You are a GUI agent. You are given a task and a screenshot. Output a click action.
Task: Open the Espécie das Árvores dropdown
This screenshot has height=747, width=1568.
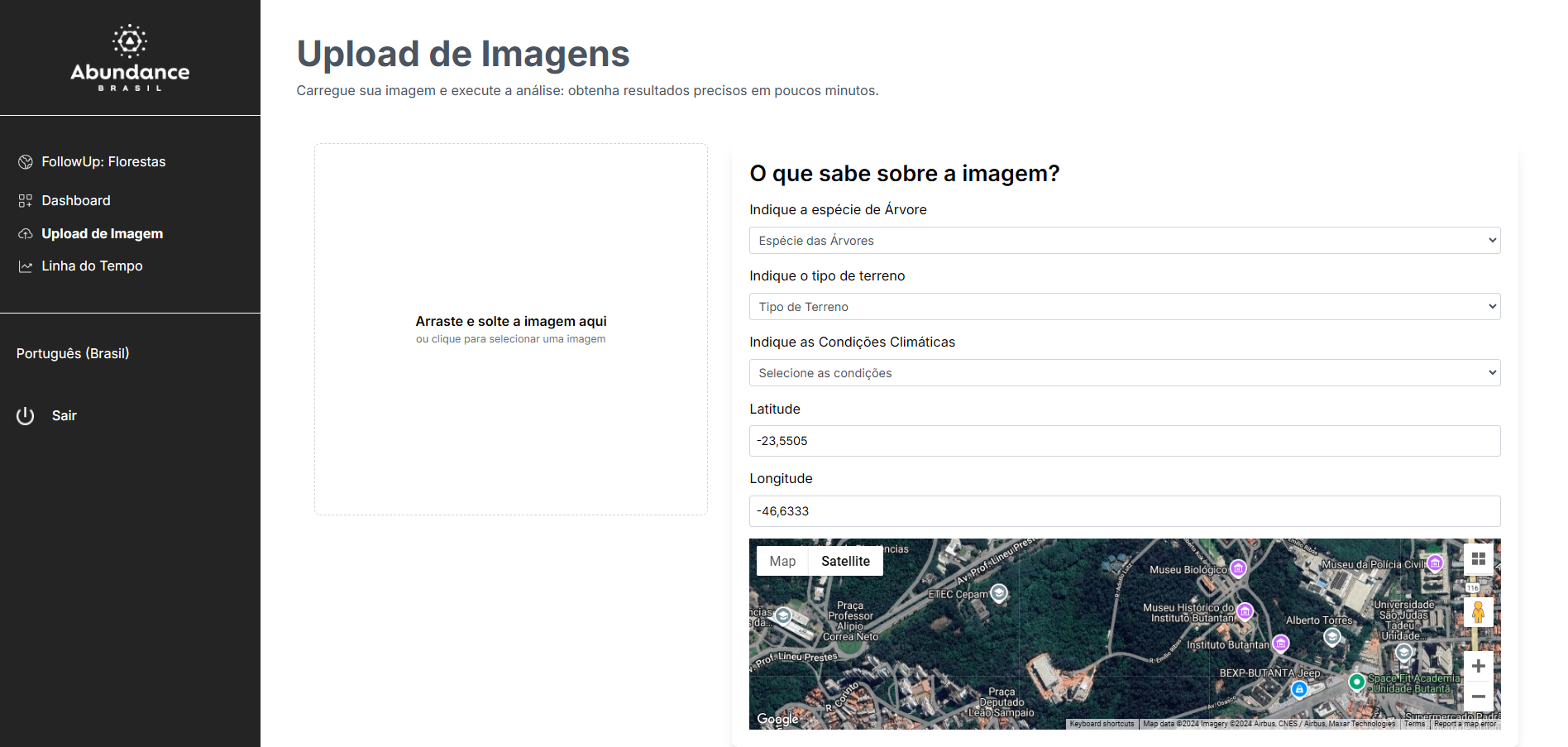point(1125,241)
